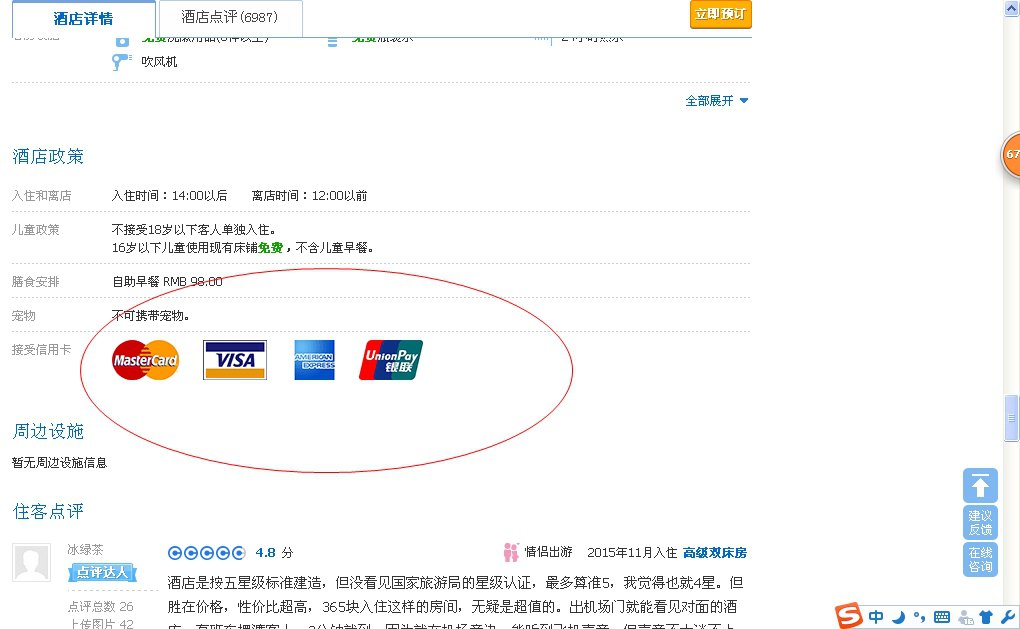1020x629 pixels.
Task: Toggle the punctuation mode icon
Action: 919,617
